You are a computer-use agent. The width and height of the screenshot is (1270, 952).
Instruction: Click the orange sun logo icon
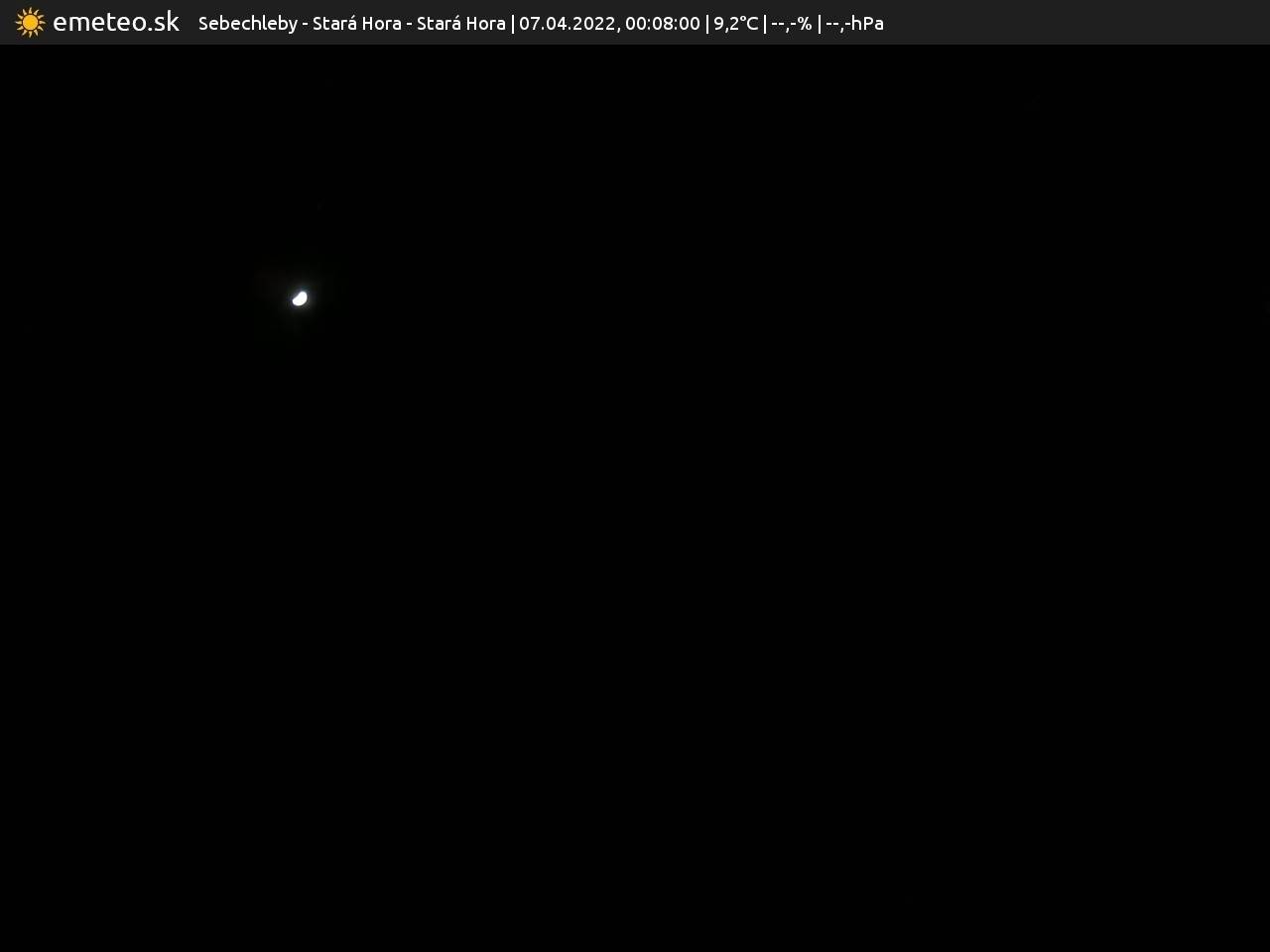click(x=30, y=22)
